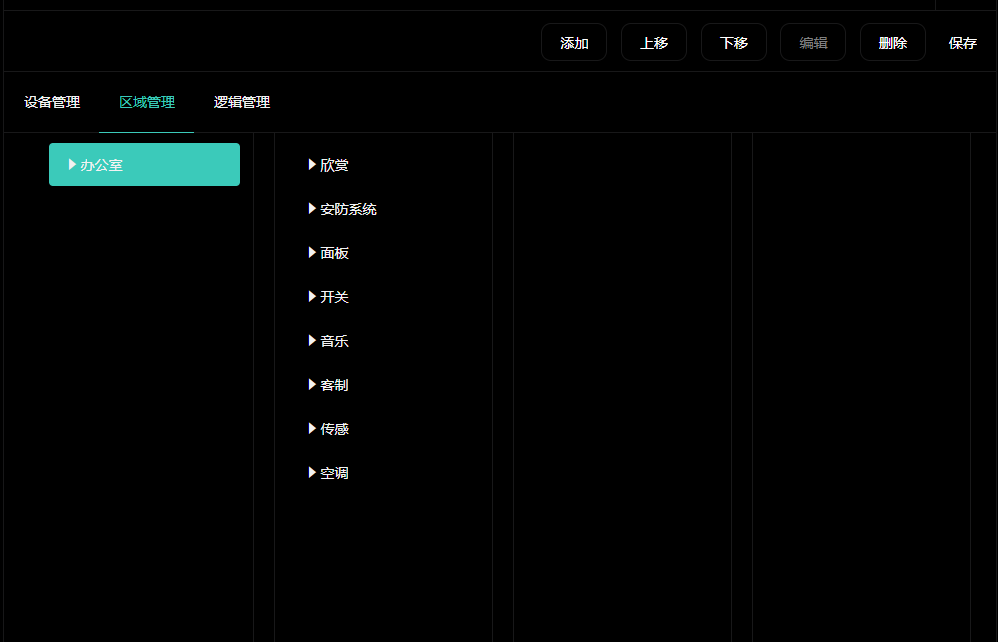The width and height of the screenshot is (998, 642).
Task: Click the greyed-out 编辑 button
Action: 813,43
